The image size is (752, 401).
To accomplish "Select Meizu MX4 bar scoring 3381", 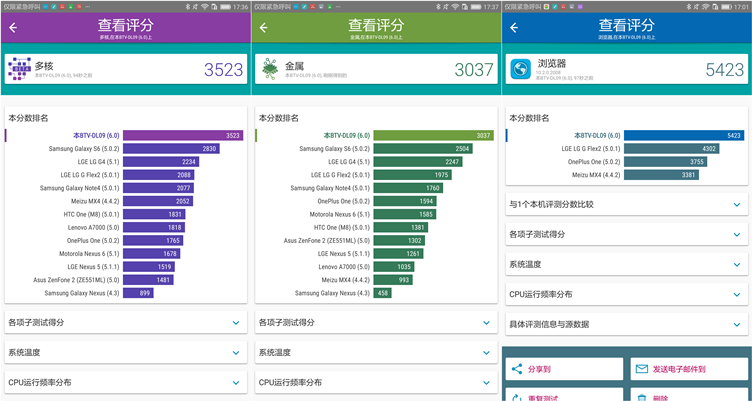I will pos(661,175).
